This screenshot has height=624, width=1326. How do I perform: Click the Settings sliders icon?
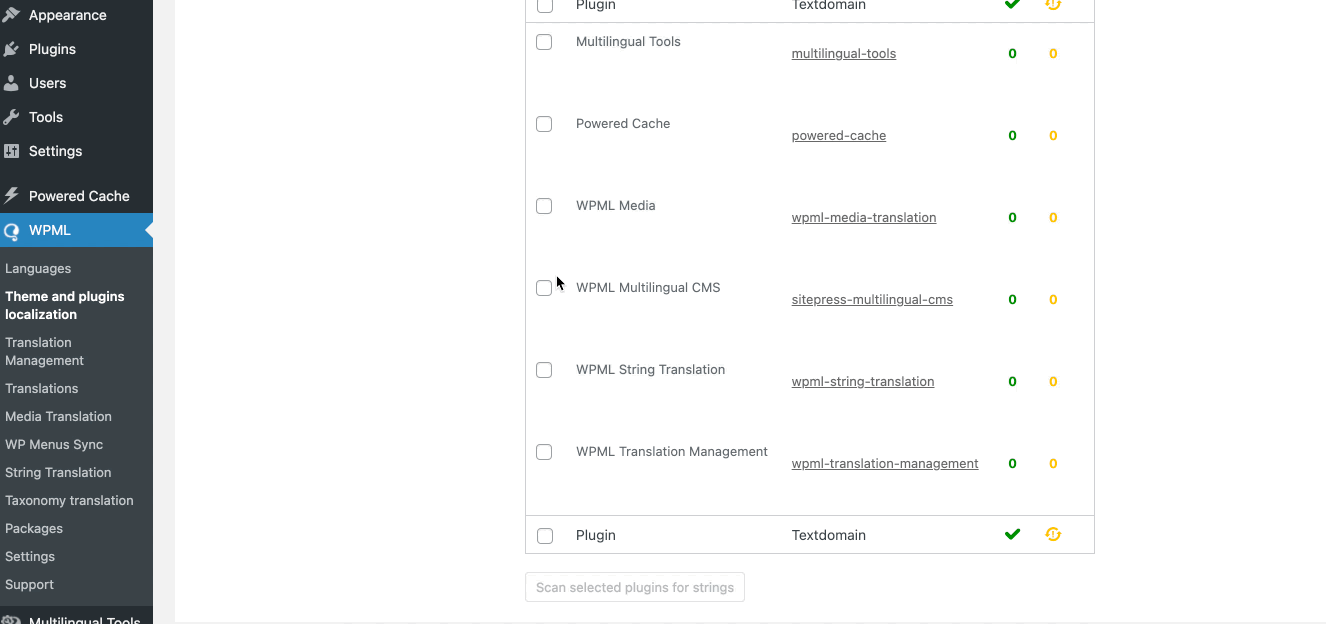[x=11, y=151]
